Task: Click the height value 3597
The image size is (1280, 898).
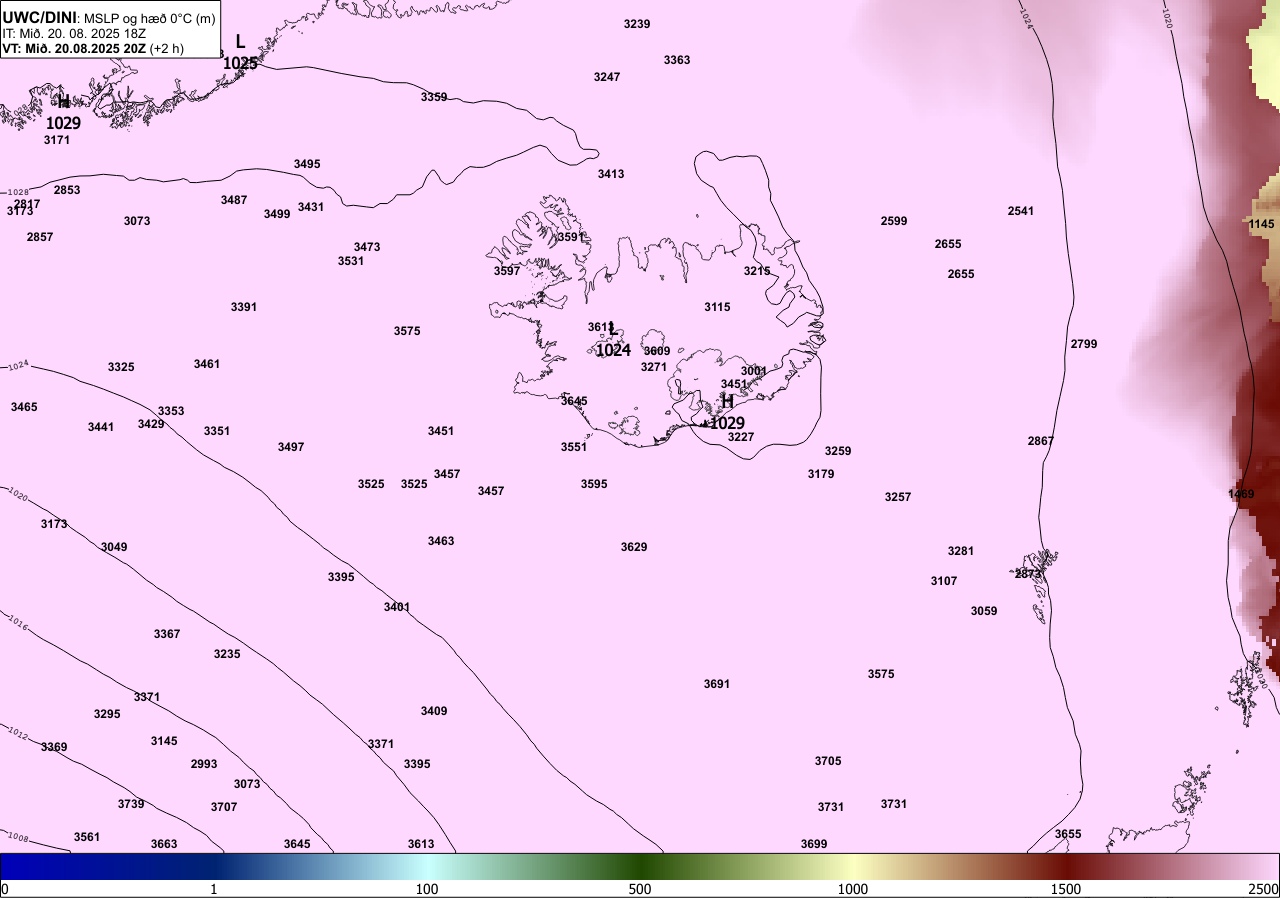Action: click(507, 271)
